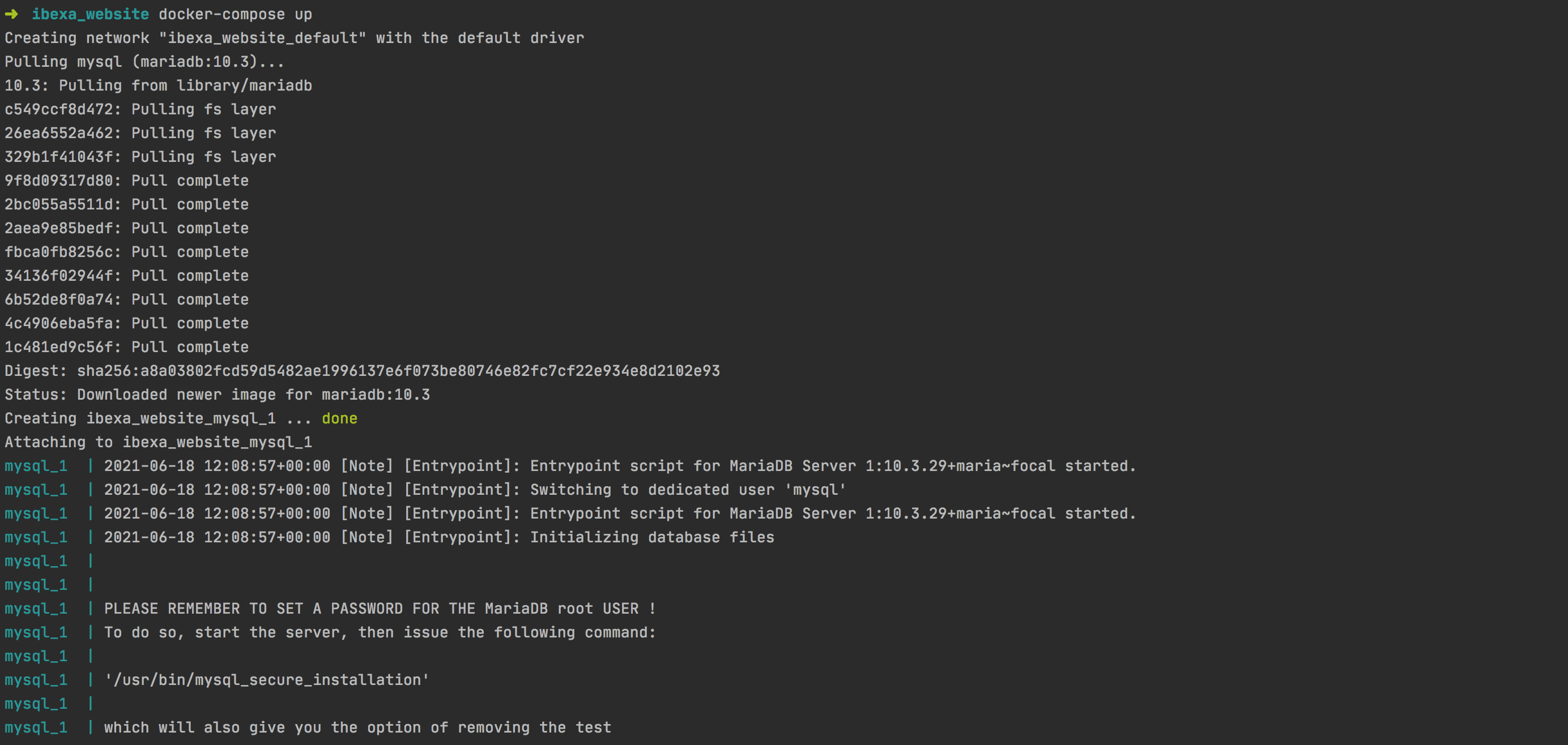Click layer ID 329b1f41043f

(59, 156)
